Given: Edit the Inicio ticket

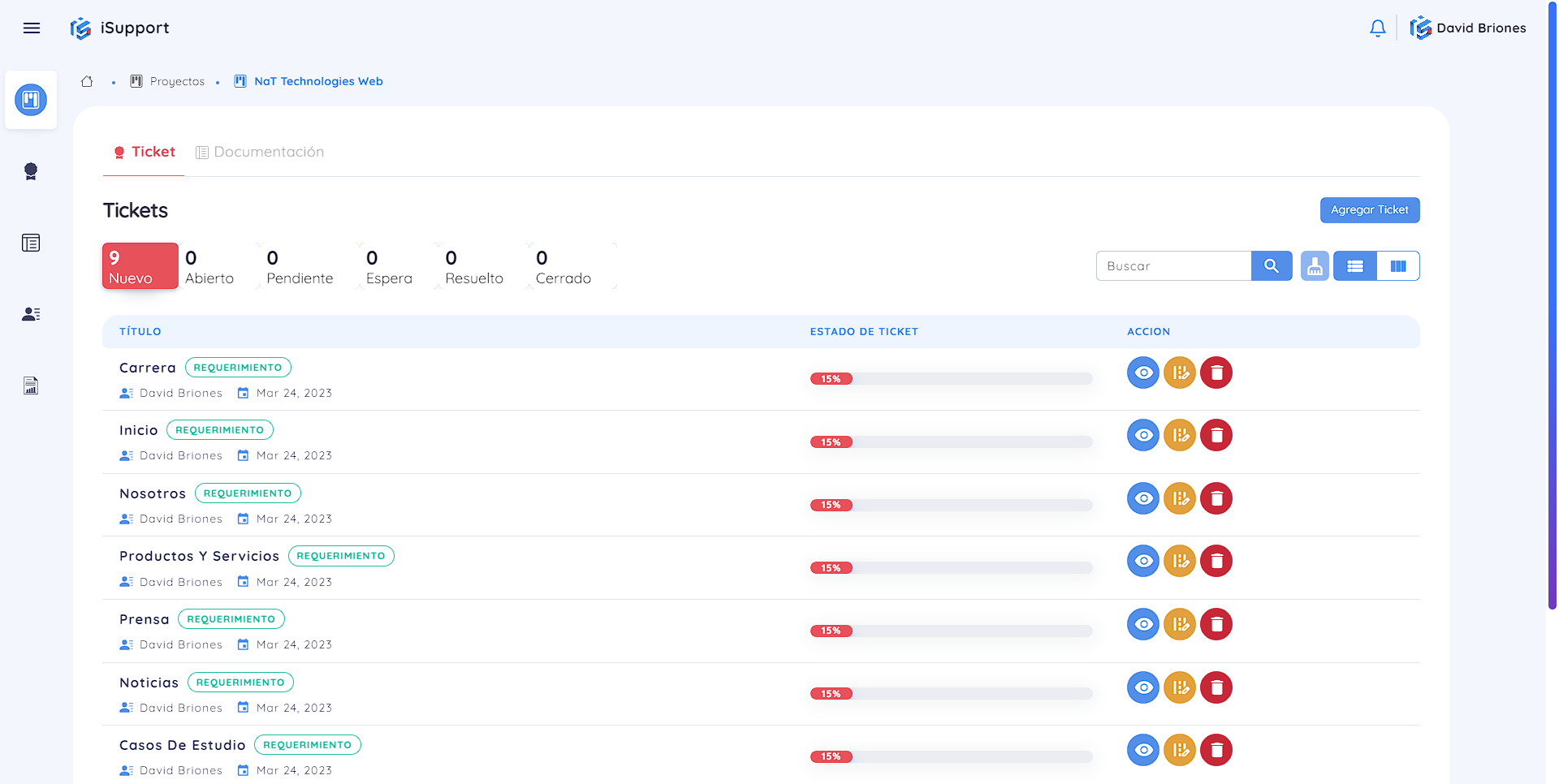Looking at the screenshot, I should point(1179,436).
